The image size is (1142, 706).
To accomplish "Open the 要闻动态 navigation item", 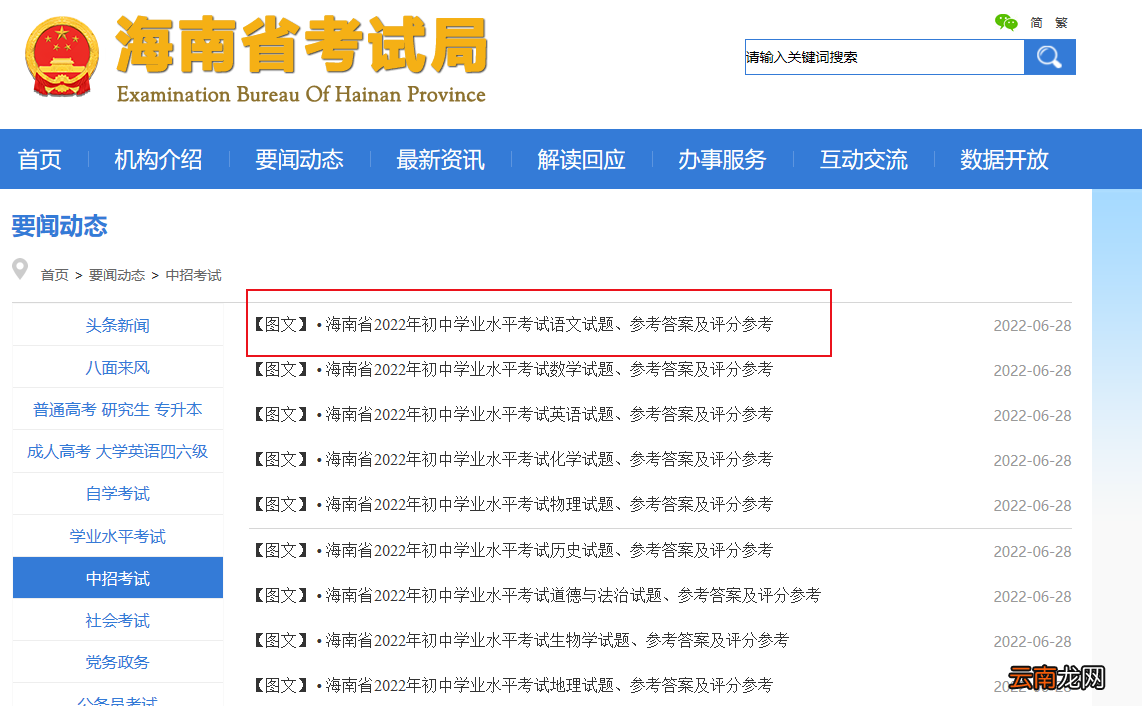I will coord(299,160).
